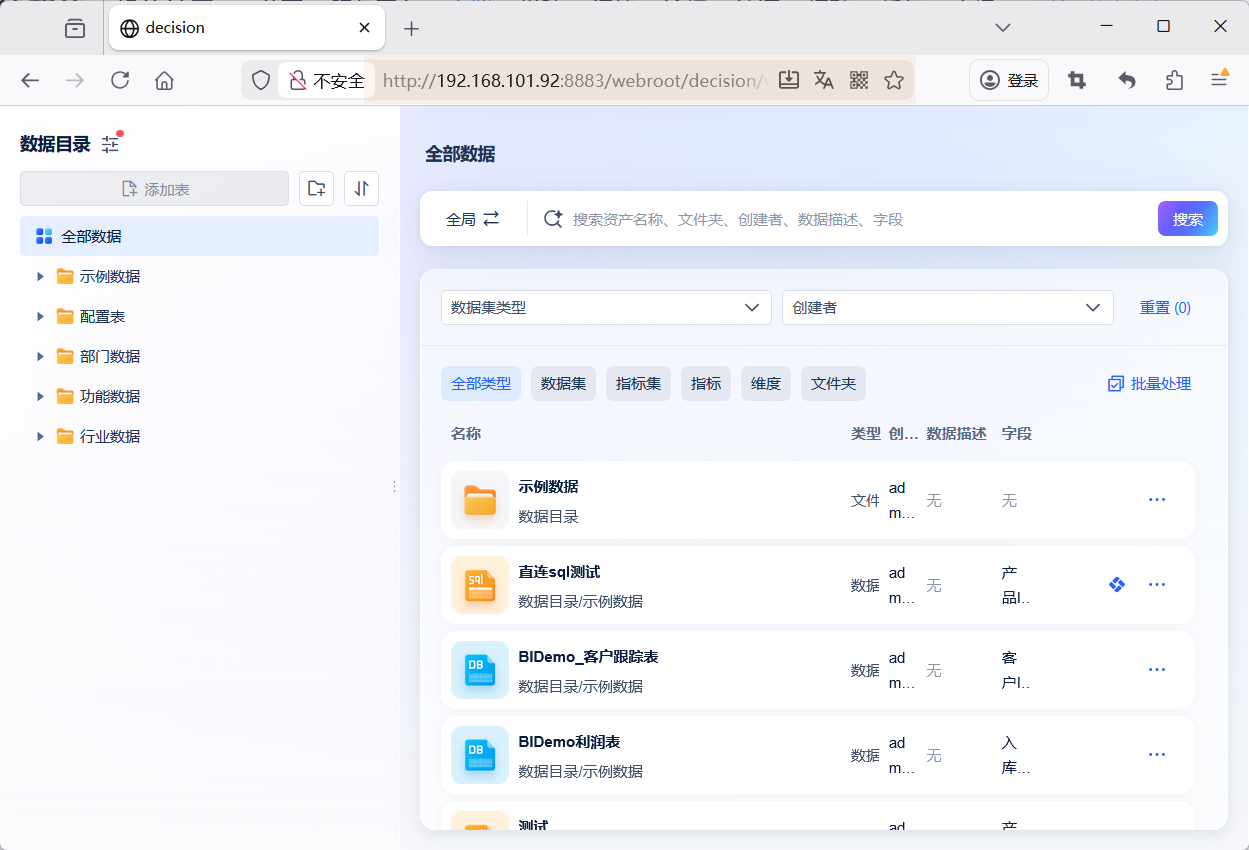Click the search magnifier icon in search bar

(553, 219)
